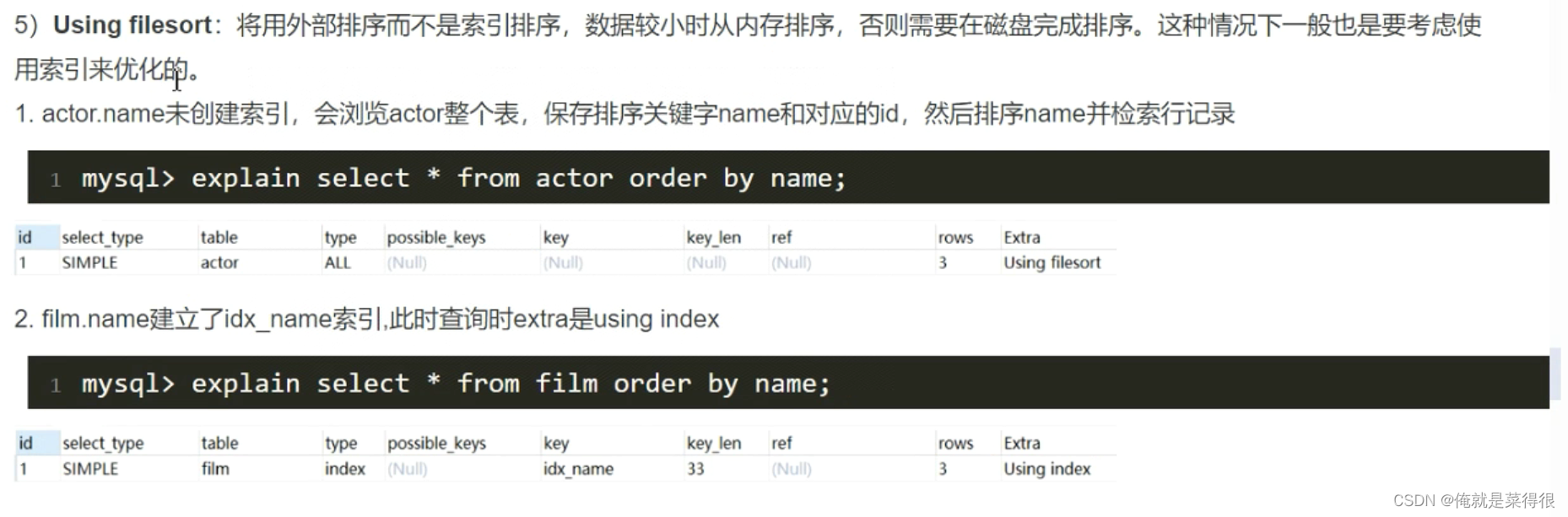
Task: Click the 'Extra' header in the film result table
Action: pyautogui.click(x=1022, y=444)
